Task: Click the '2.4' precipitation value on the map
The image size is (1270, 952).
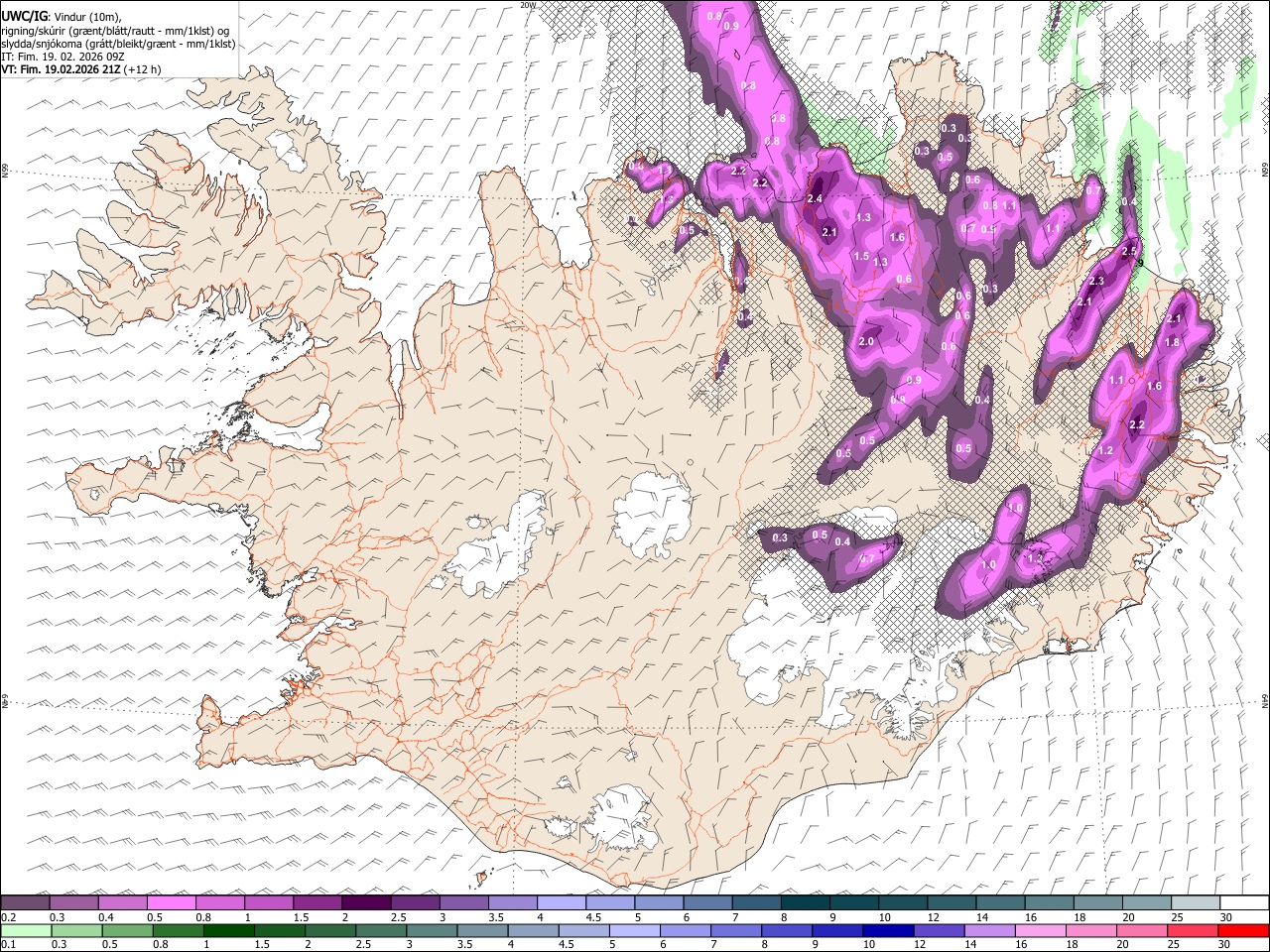Action: coord(815,199)
